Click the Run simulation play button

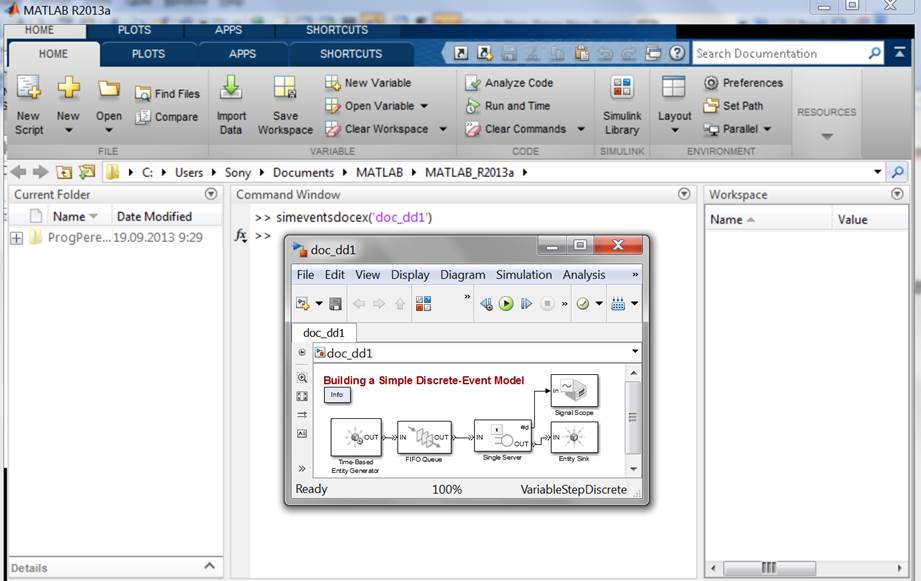pyautogui.click(x=506, y=304)
